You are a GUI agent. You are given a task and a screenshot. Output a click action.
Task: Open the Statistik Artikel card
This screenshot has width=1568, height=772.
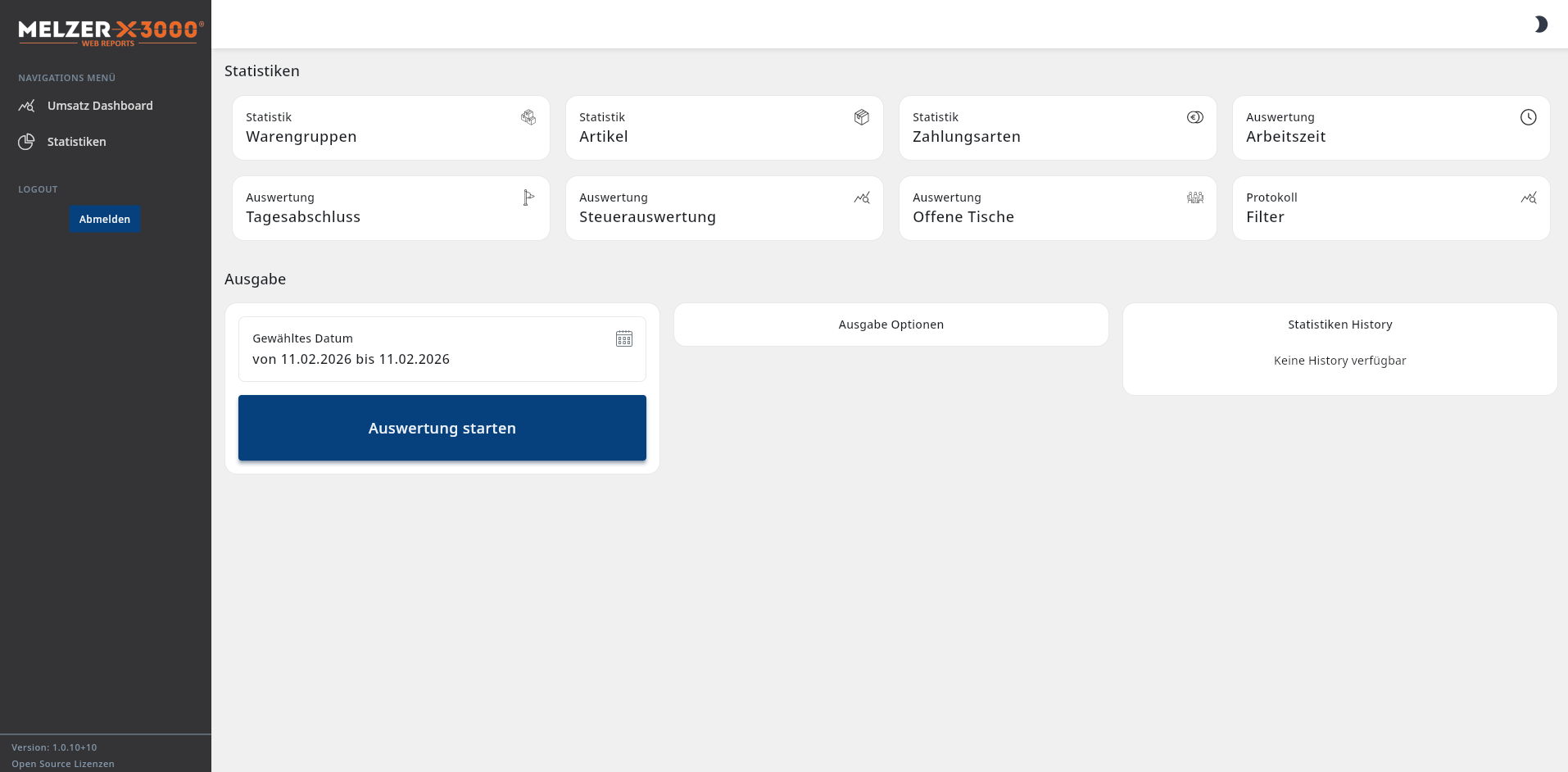tap(724, 128)
